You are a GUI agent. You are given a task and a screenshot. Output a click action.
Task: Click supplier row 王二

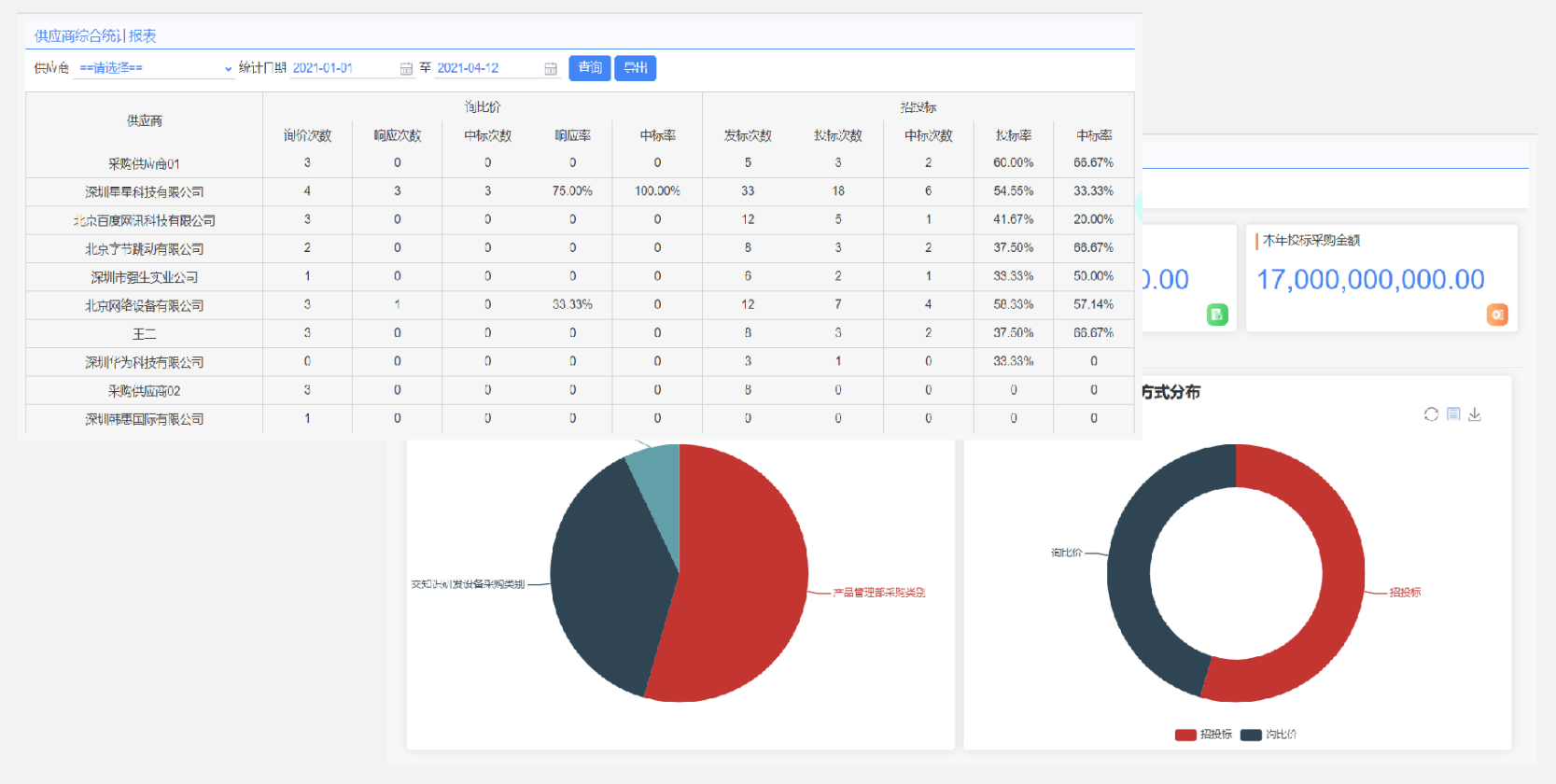pyautogui.click(x=144, y=333)
